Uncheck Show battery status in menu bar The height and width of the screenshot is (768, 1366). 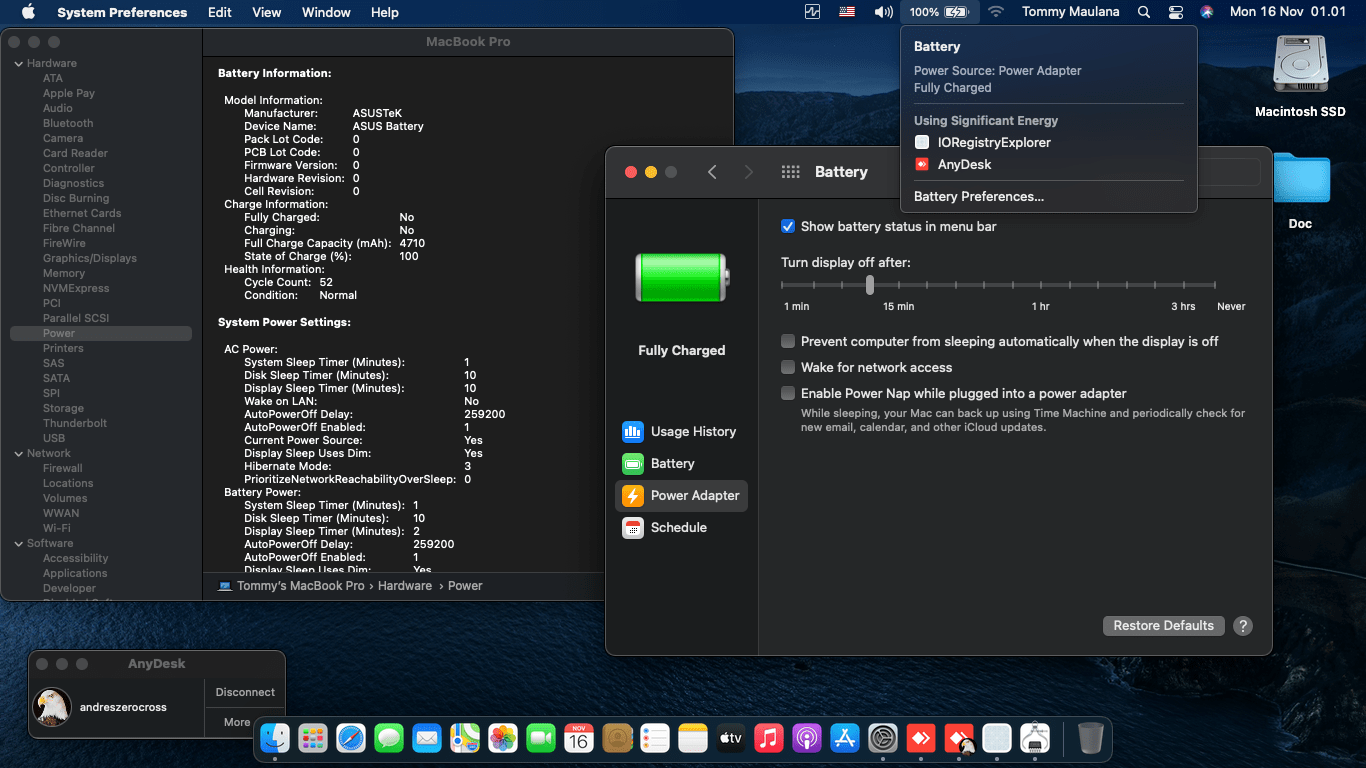click(788, 227)
